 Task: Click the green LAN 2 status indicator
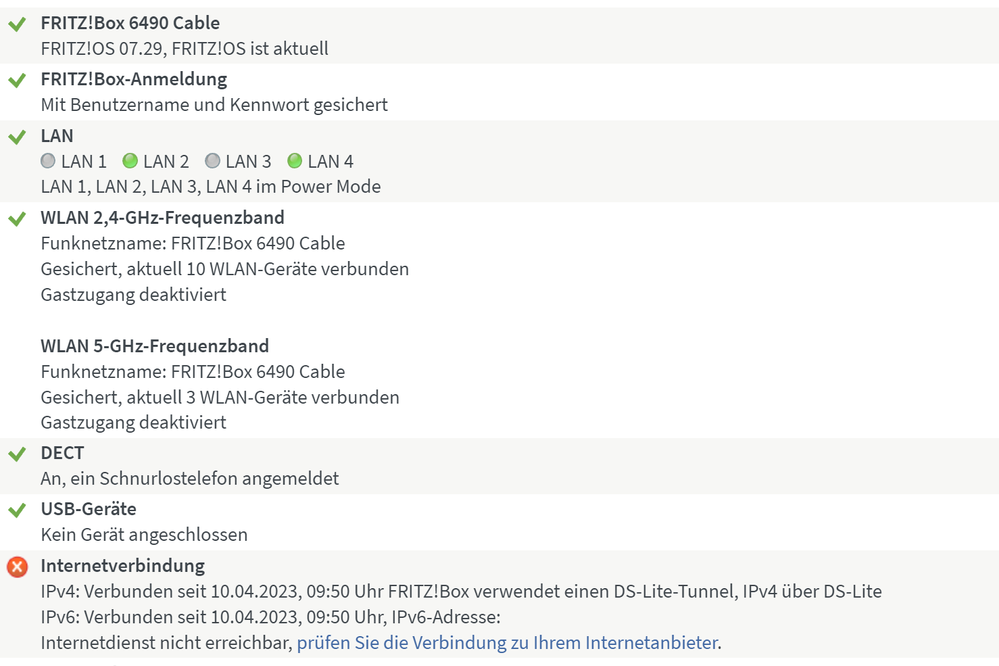click(130, 161)
